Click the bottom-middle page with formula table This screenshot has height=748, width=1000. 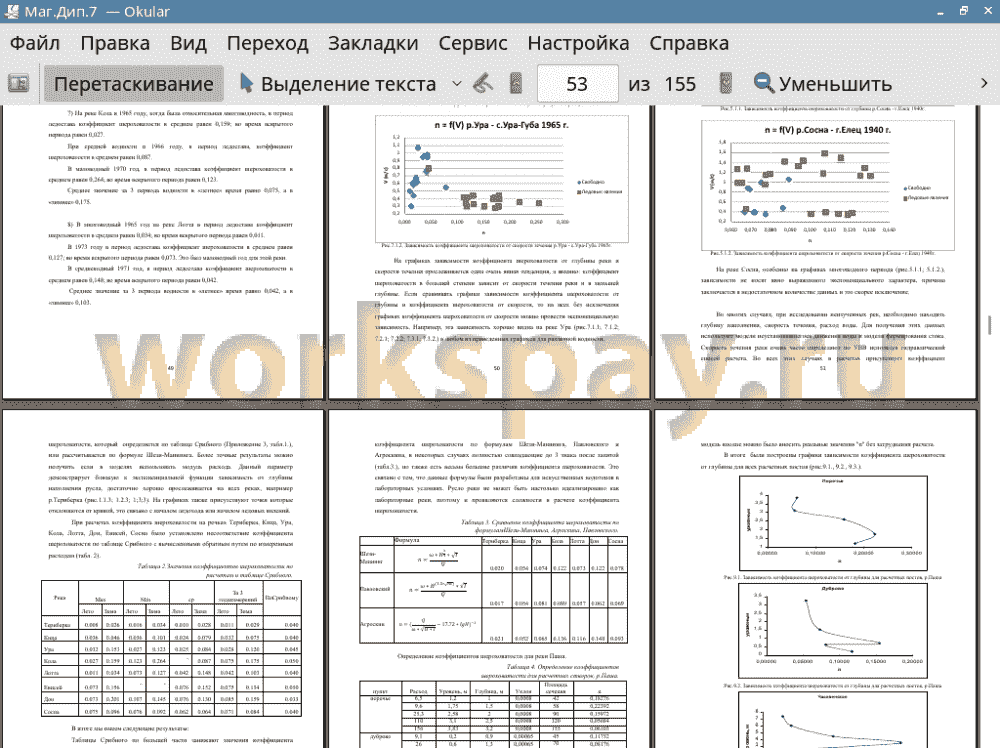[489, 579]
